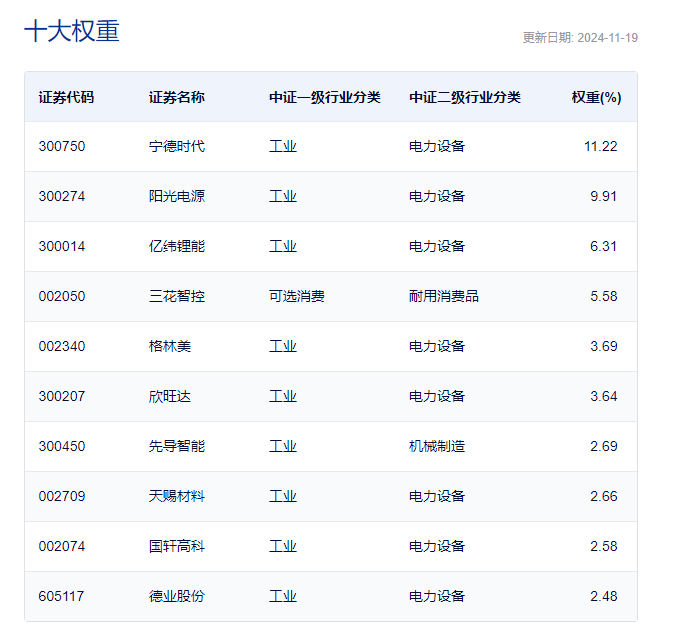Click the 11.22 weight value

[x=600, y=146]
